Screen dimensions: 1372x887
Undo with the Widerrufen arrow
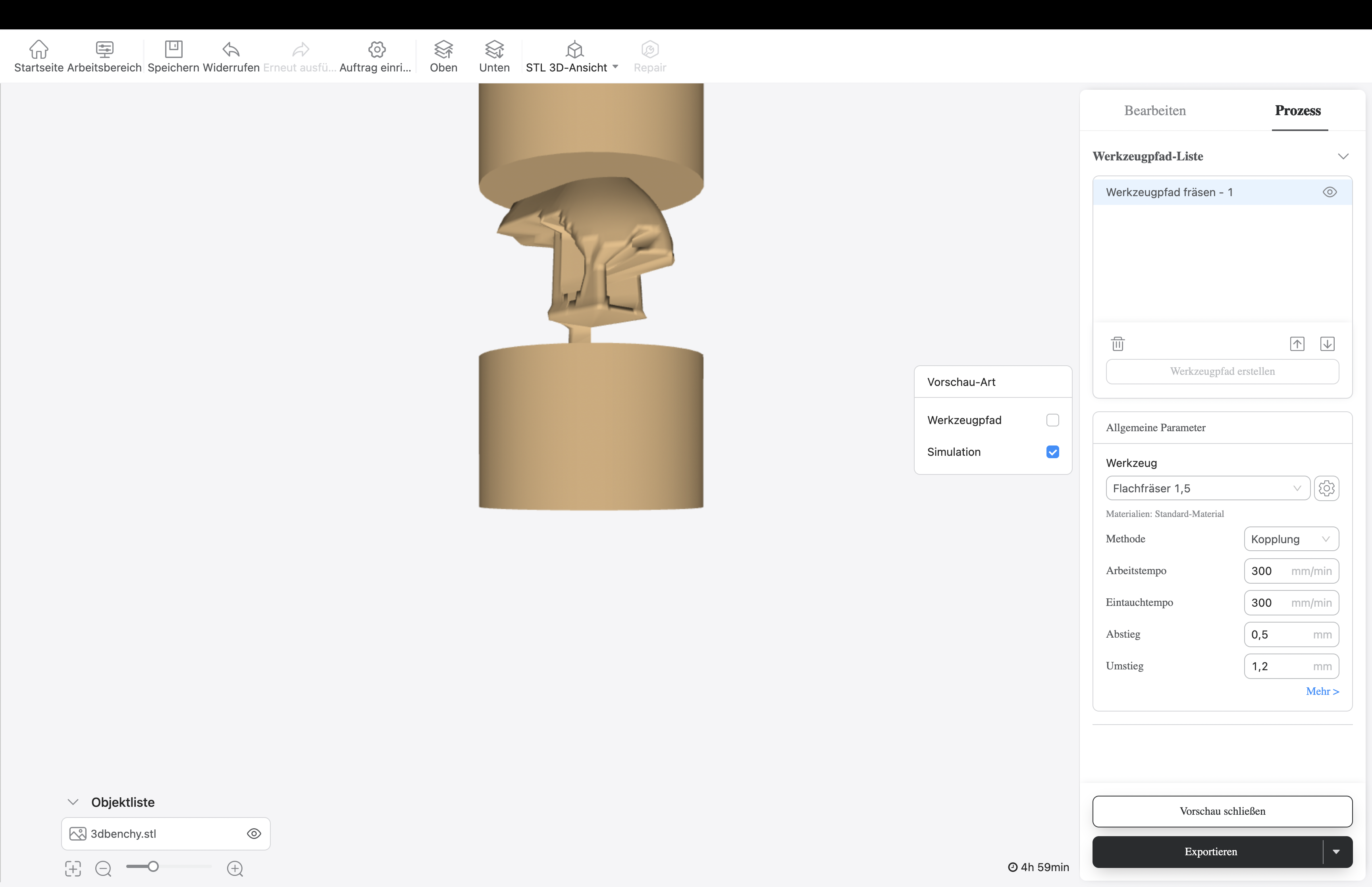pos(231,50)
